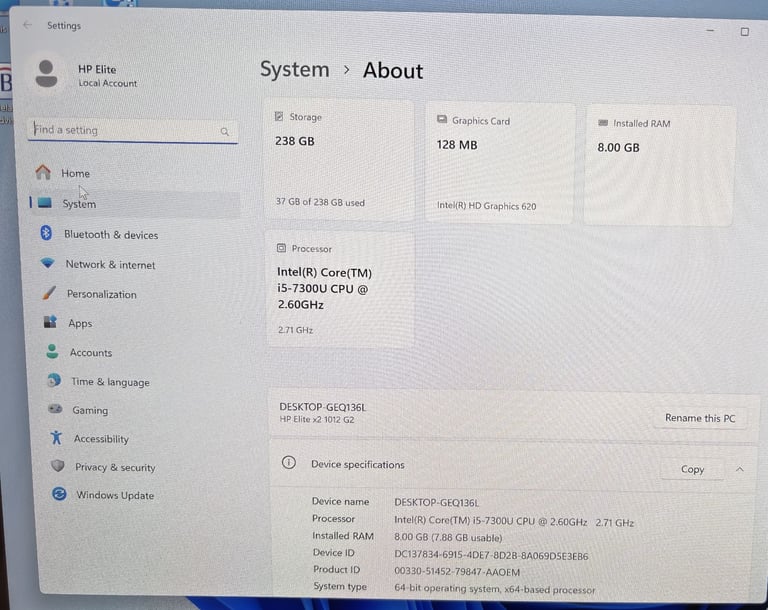
Task: Click Installed RAM 7.88 GB usable value
Action: coord(448,537)
